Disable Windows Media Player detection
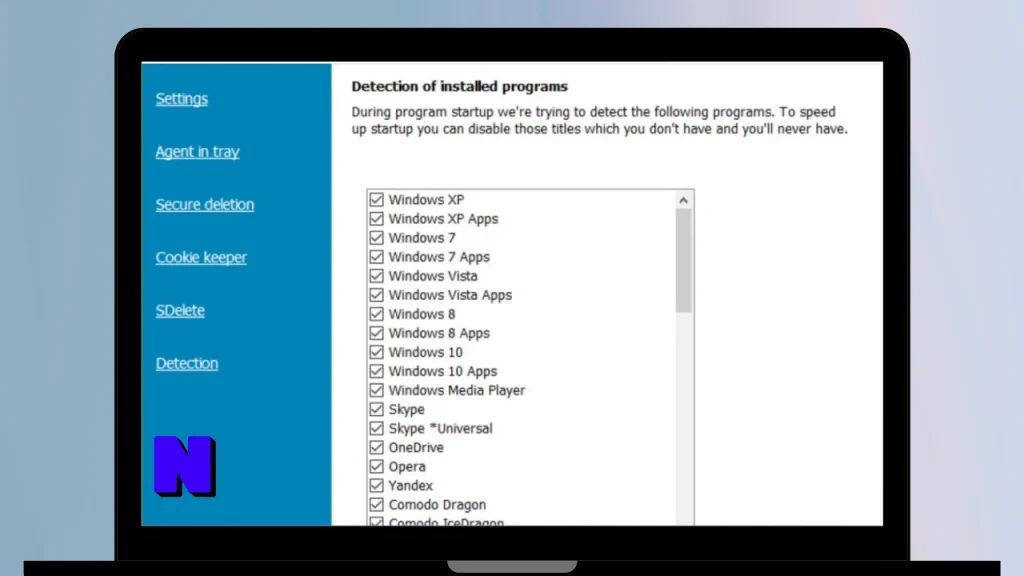The width and height of the screenshot is (1024, 576). click(x=376, y=390)
